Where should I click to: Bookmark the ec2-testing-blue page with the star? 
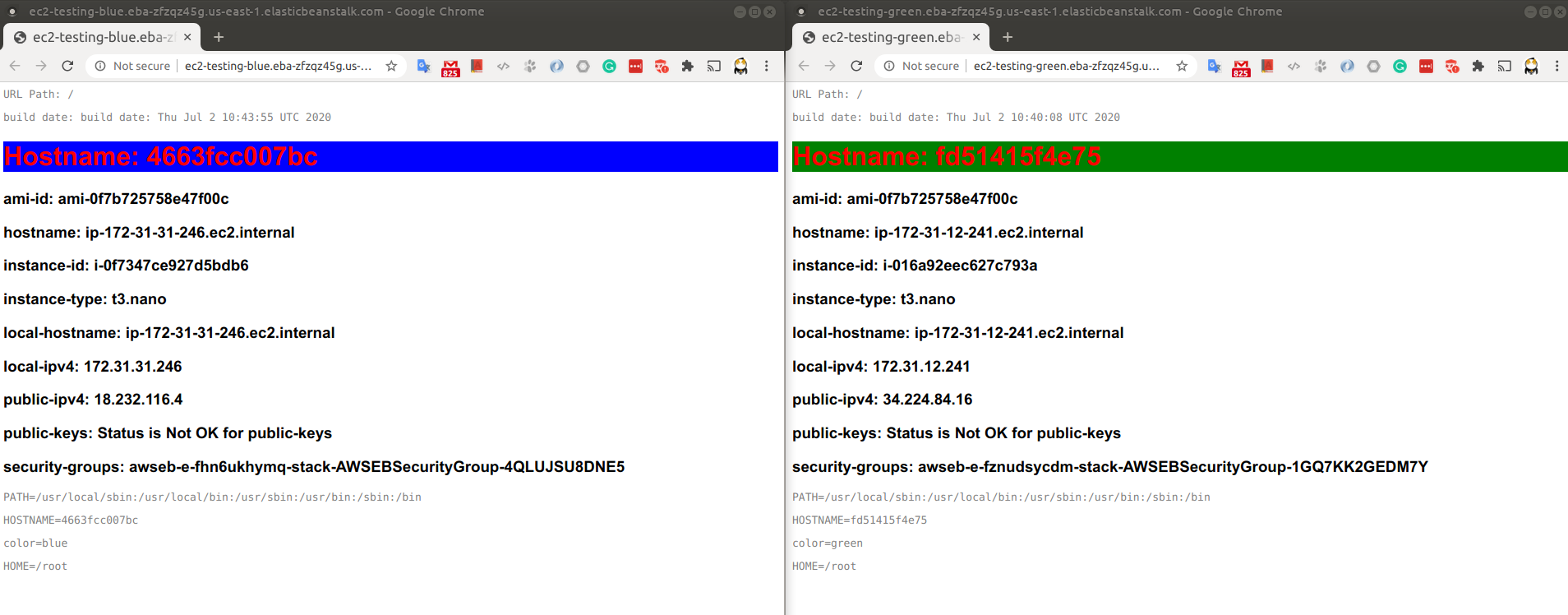391,66
